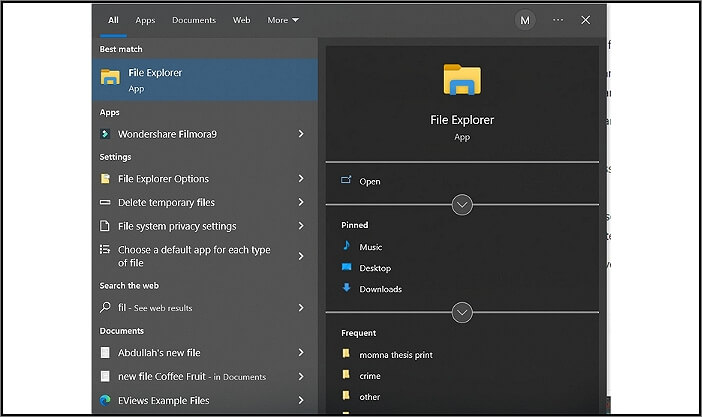
Task: Click Open in the File Explorer panel
Action: coord(370,182)
